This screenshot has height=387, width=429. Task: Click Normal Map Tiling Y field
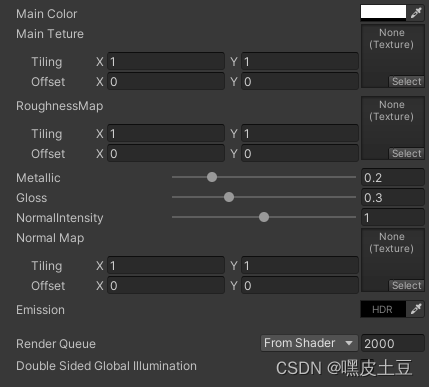[300, 265]
